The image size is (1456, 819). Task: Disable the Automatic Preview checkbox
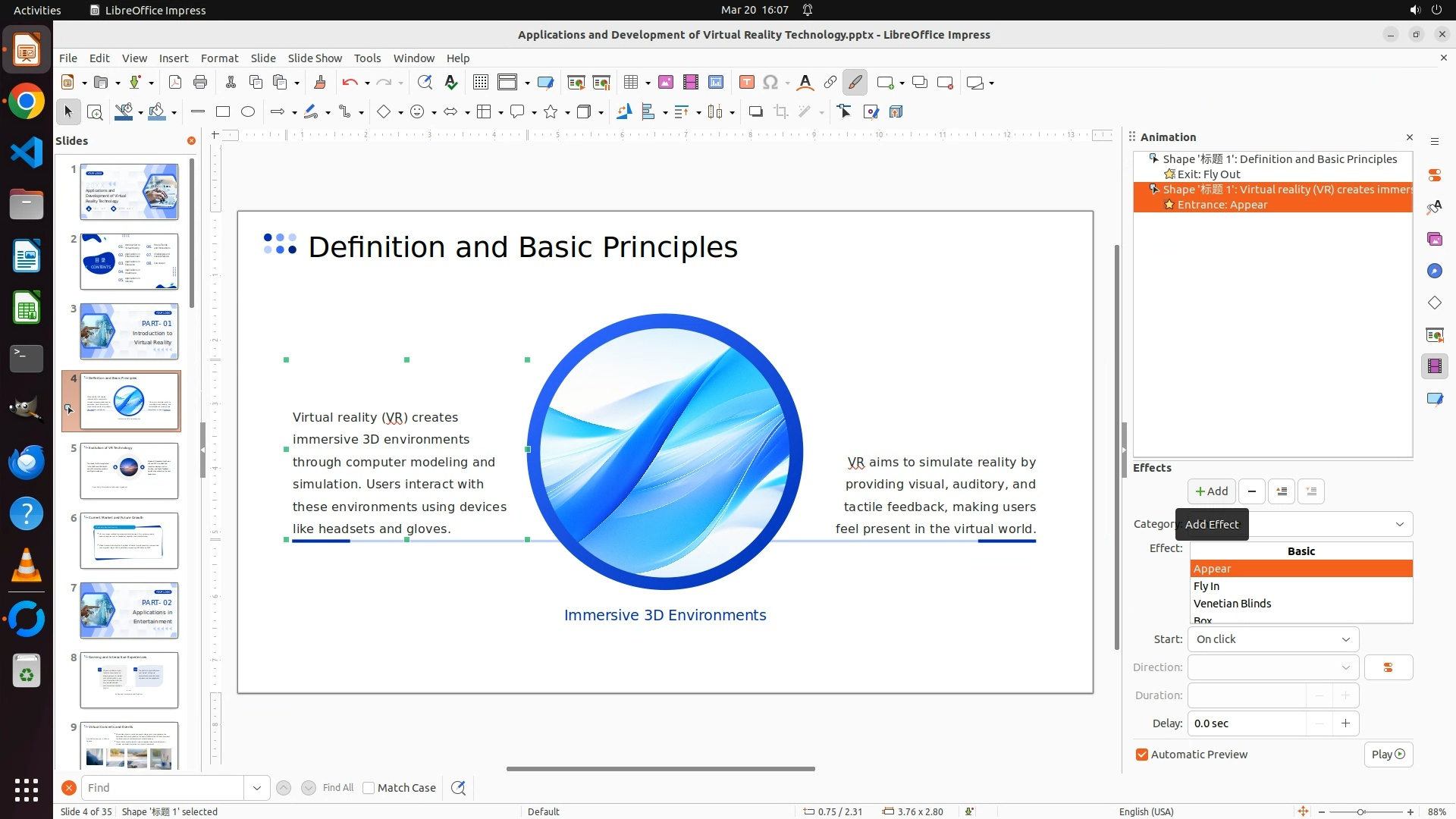(x=1142, y=755)
